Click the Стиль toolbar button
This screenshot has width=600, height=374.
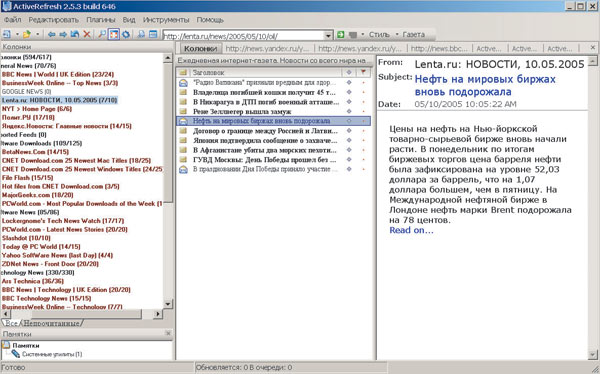(379, 34)
